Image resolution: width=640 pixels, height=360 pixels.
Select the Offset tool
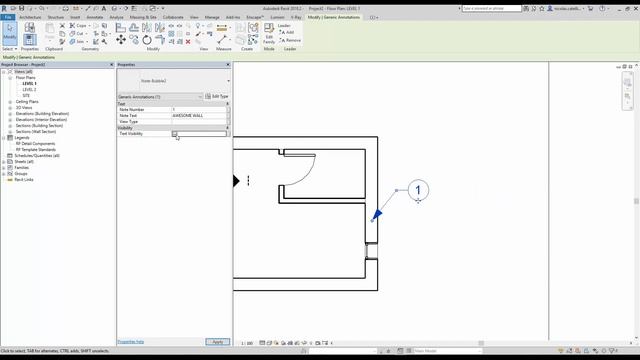coord(134,28)
